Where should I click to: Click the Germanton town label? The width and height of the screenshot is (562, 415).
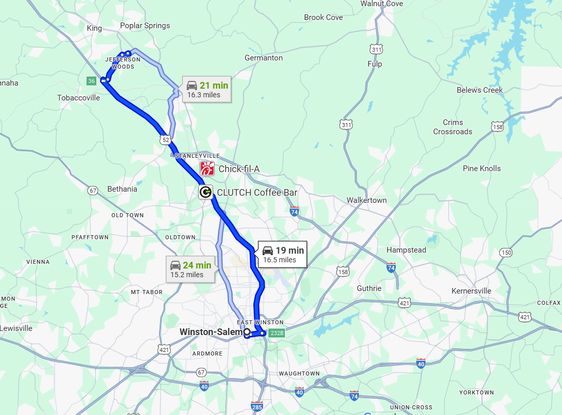(x=263, y=58)
